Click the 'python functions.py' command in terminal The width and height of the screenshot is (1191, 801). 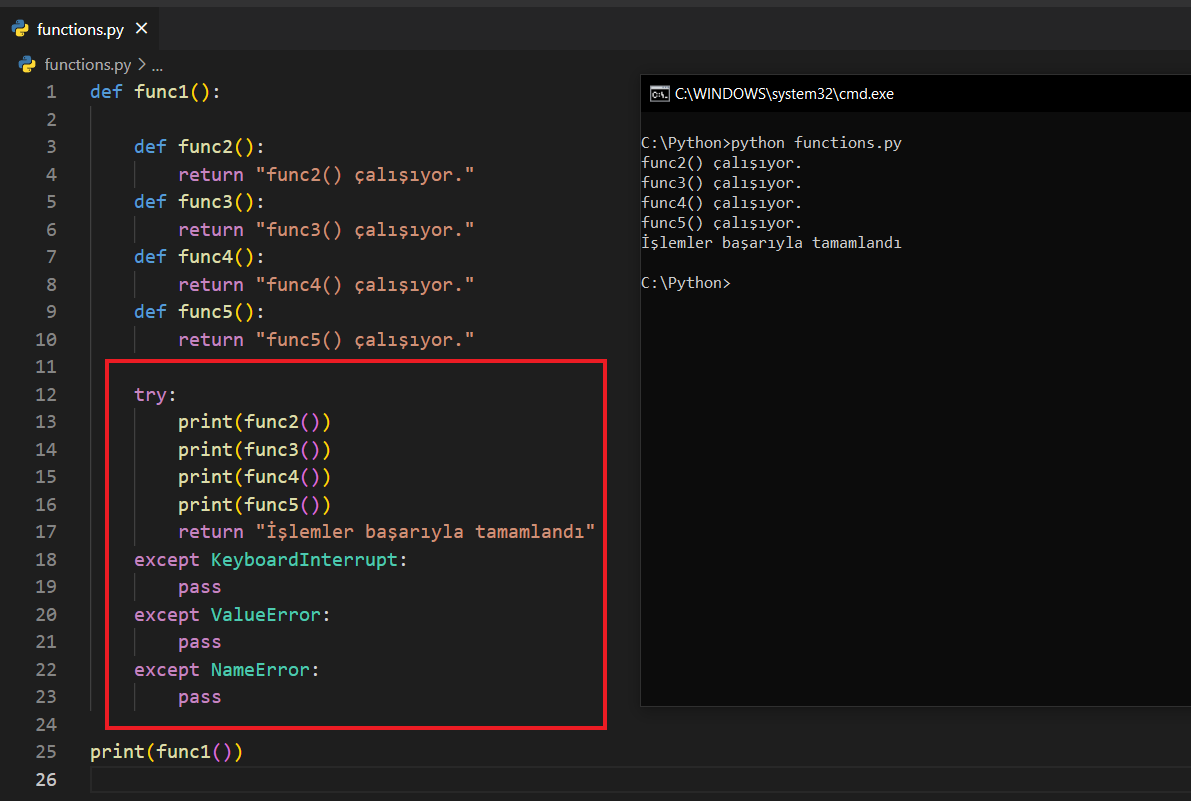pyautogui.click(x=816, y=143)
